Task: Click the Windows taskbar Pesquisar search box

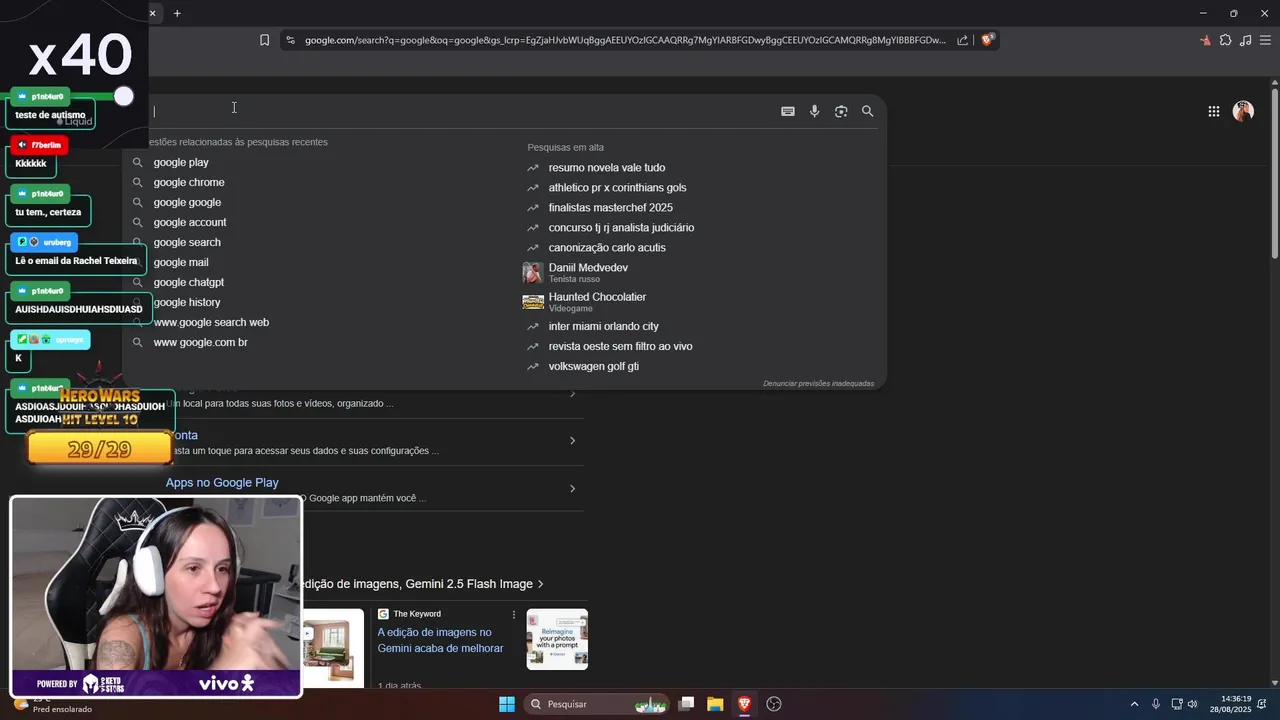Action: click(x=596, y=704)
